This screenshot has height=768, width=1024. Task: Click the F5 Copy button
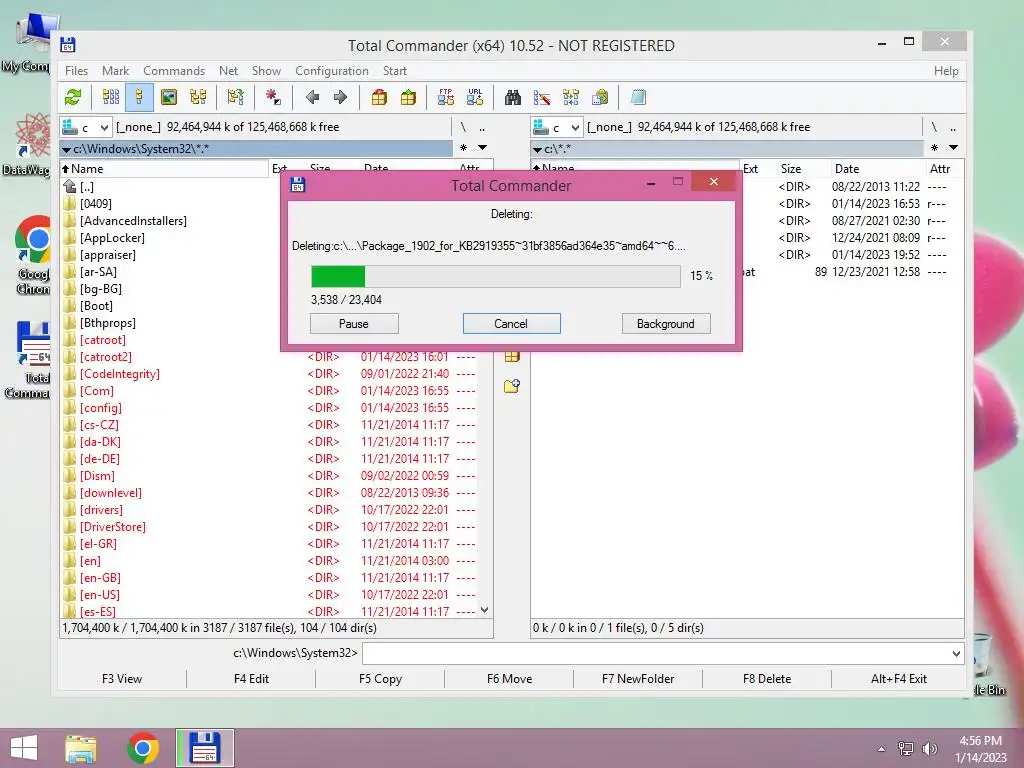(380, 679)
